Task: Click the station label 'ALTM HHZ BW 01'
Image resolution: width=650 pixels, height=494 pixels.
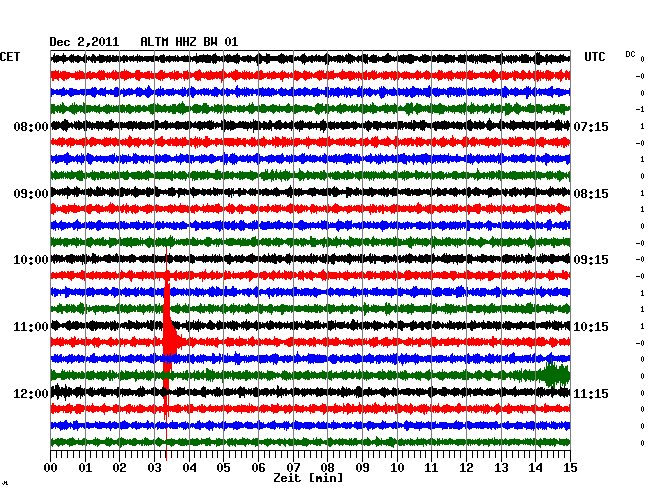Action: point(189,42)
